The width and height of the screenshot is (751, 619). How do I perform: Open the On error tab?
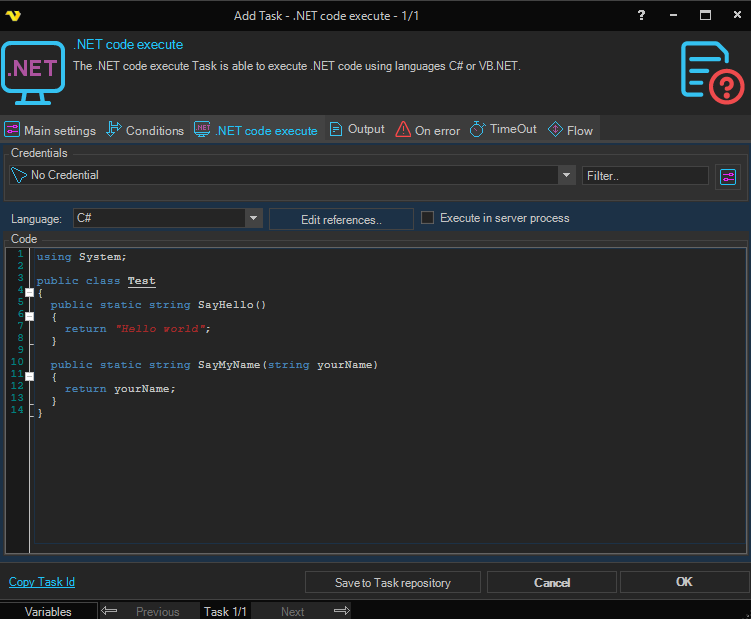427,130
